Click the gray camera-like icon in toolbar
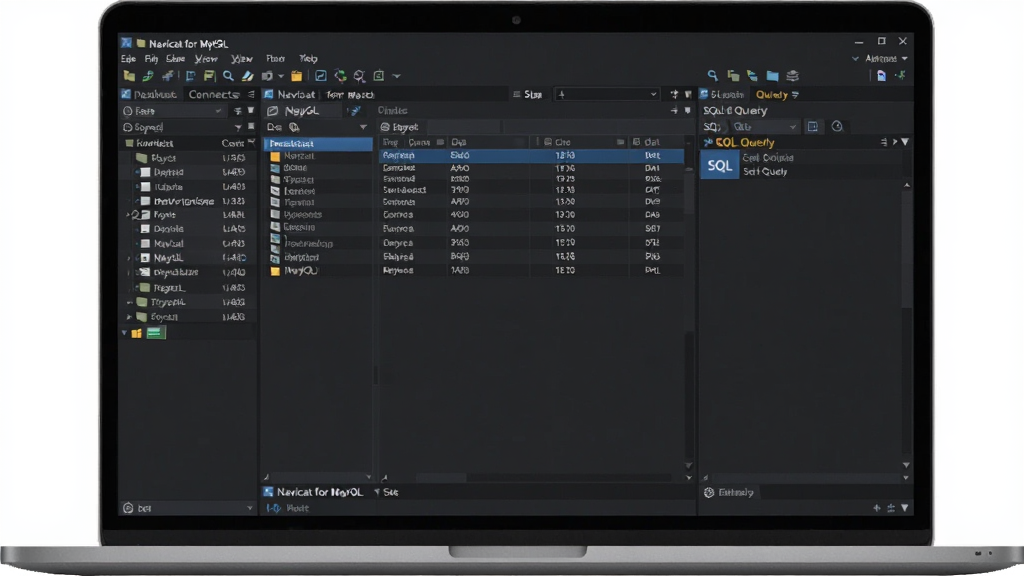1024x576 pixels. click(267, 76)
